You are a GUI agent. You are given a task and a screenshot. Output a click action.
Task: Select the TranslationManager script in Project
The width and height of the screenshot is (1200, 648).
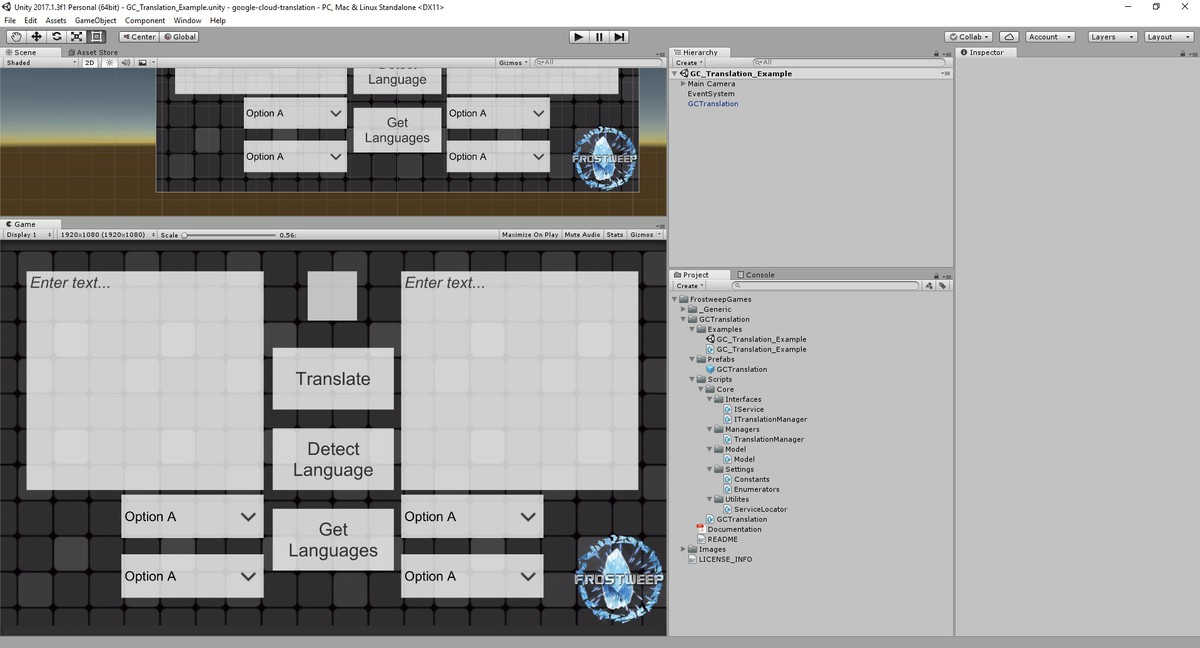[768, 439]
